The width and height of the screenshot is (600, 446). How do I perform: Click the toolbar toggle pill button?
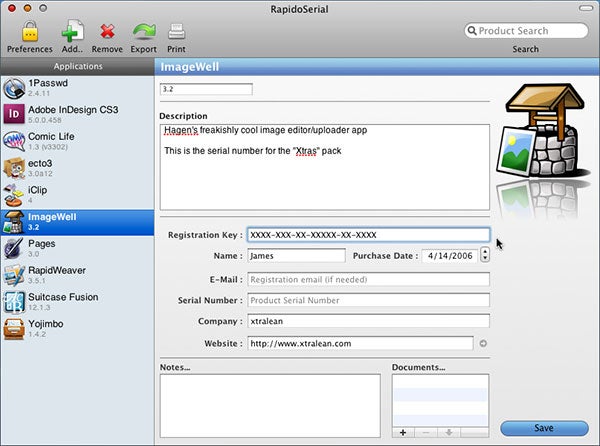[x=585, y=8]
